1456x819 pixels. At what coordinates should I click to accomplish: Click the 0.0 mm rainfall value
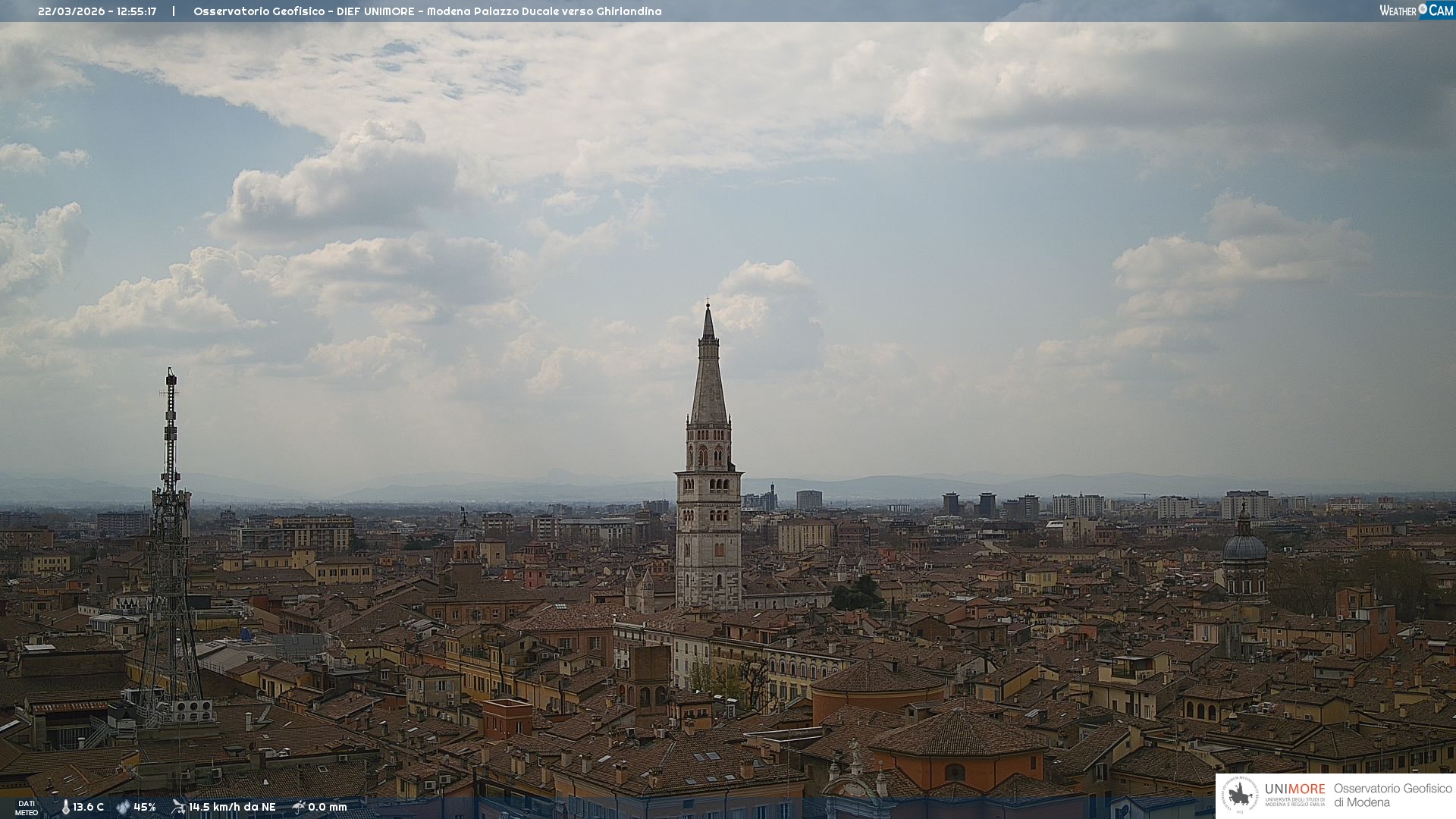pyautogui.click(x=328, y=807)
